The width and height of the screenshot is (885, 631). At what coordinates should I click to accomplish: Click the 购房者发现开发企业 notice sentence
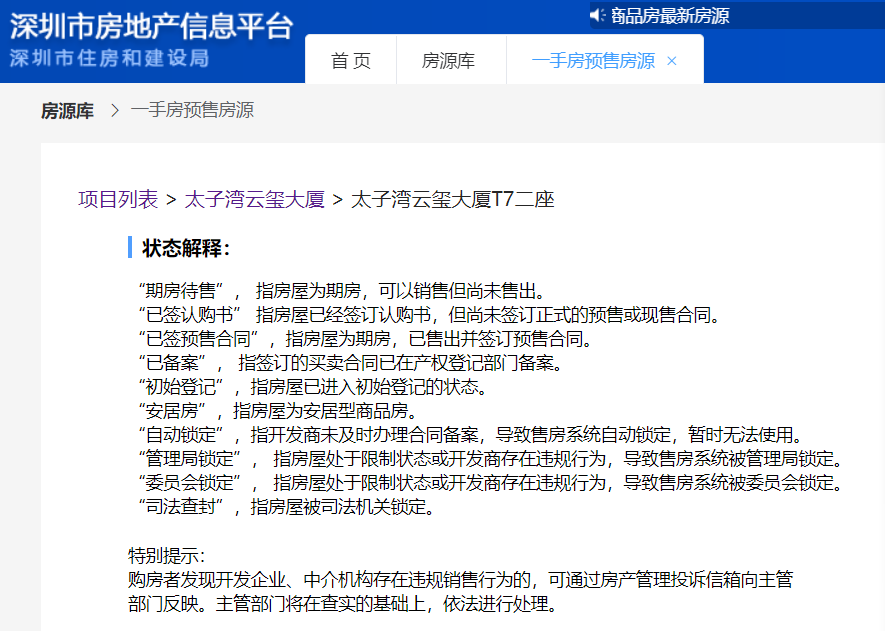[x=461, y=591]
